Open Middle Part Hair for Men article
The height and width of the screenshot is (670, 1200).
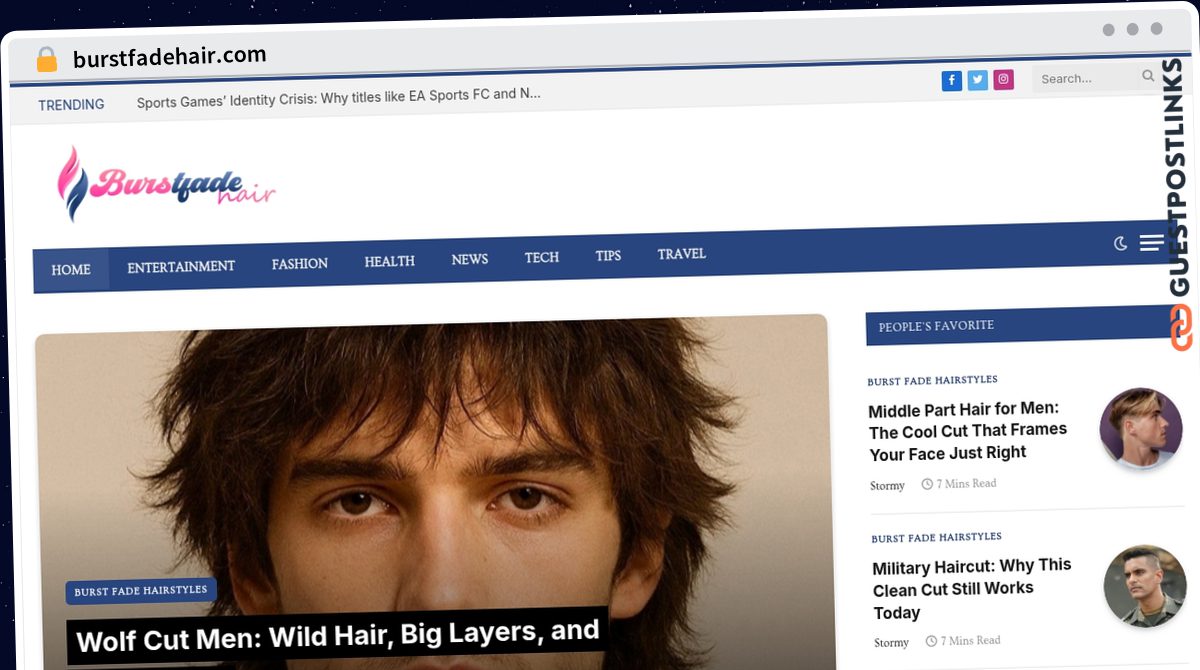click(968, 431)
